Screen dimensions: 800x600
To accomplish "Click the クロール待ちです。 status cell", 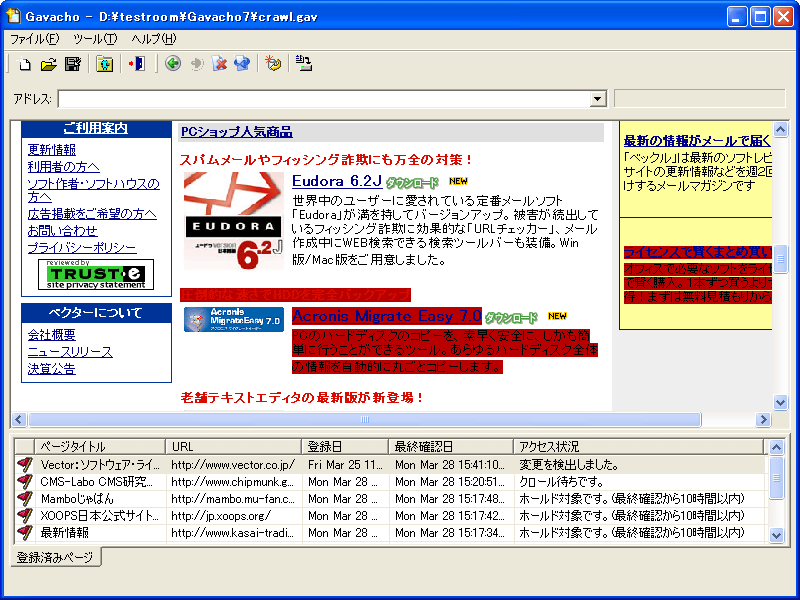I will 562,482.
